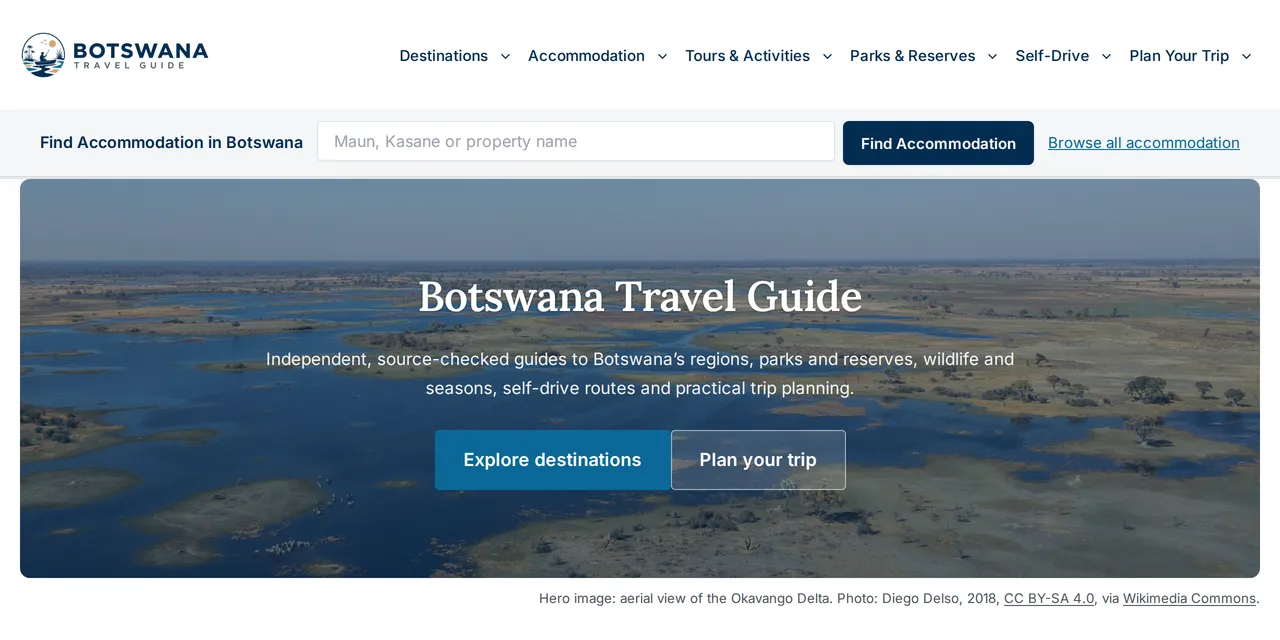
Task: Open the Wikimedia Commons link
Action: point(1189,598)
